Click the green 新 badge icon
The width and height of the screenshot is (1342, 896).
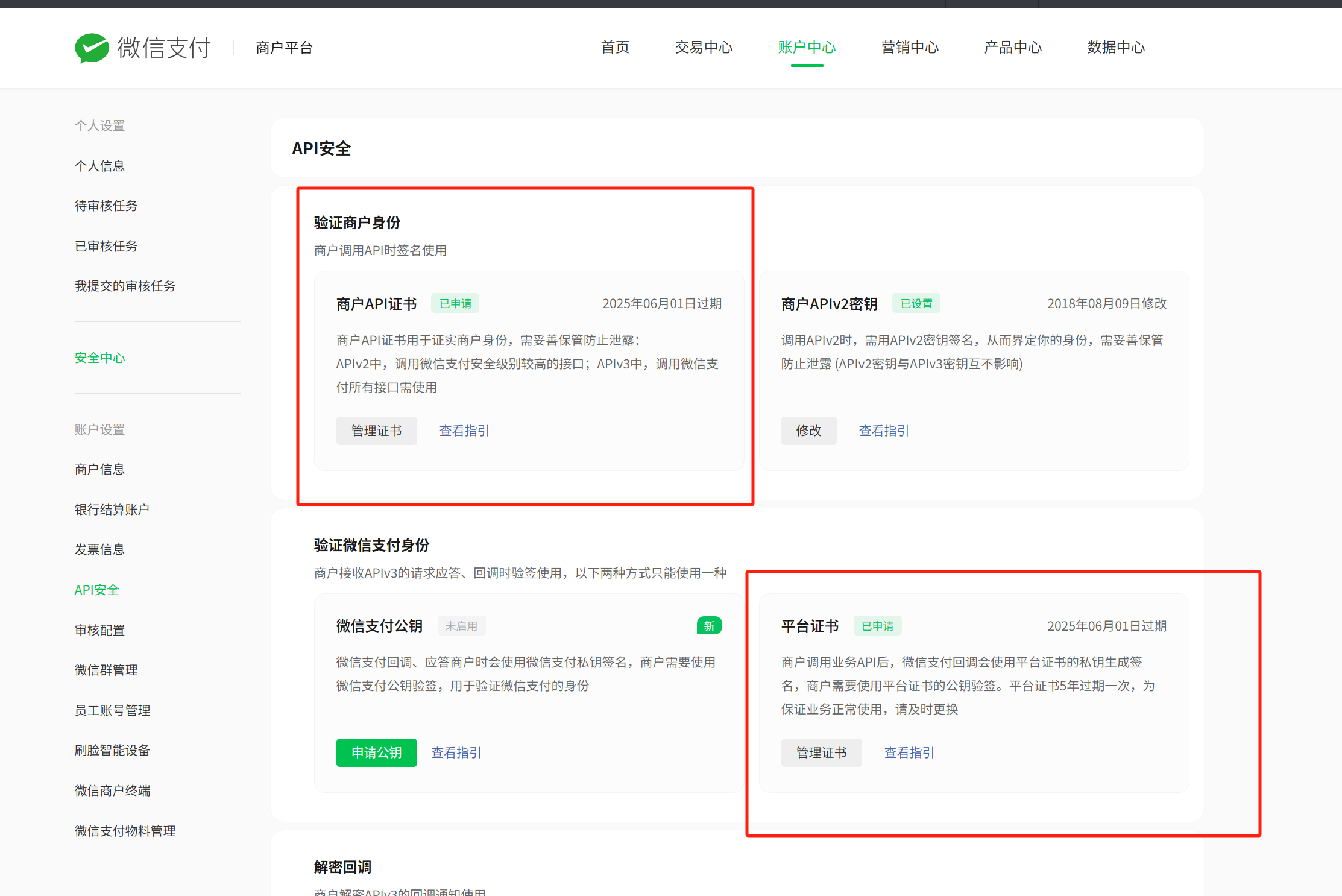tap(709, 626)
